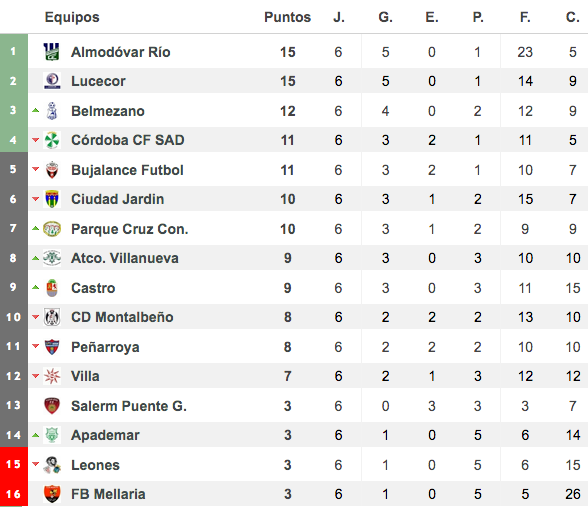Select the Apademar team name
This screenshot has width=588, height=507.
105,435
